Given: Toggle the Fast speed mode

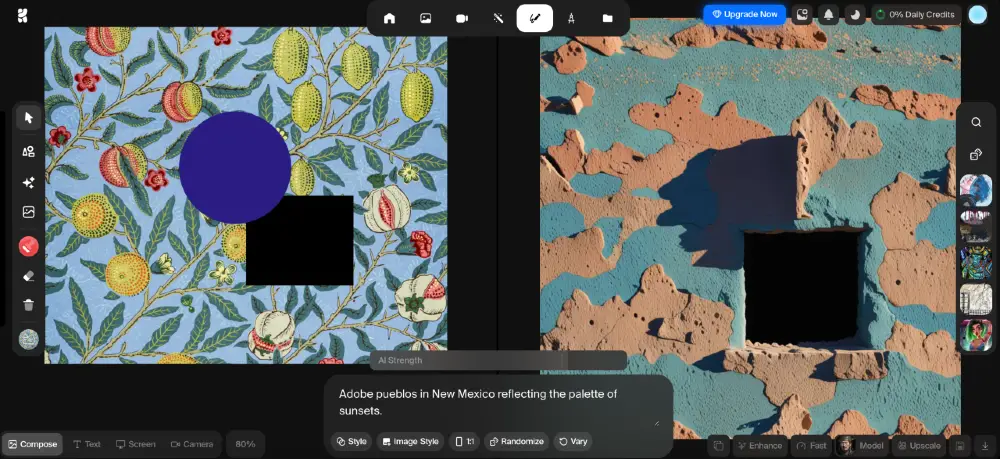Looking at the screenshot, I should pos(812,446).
